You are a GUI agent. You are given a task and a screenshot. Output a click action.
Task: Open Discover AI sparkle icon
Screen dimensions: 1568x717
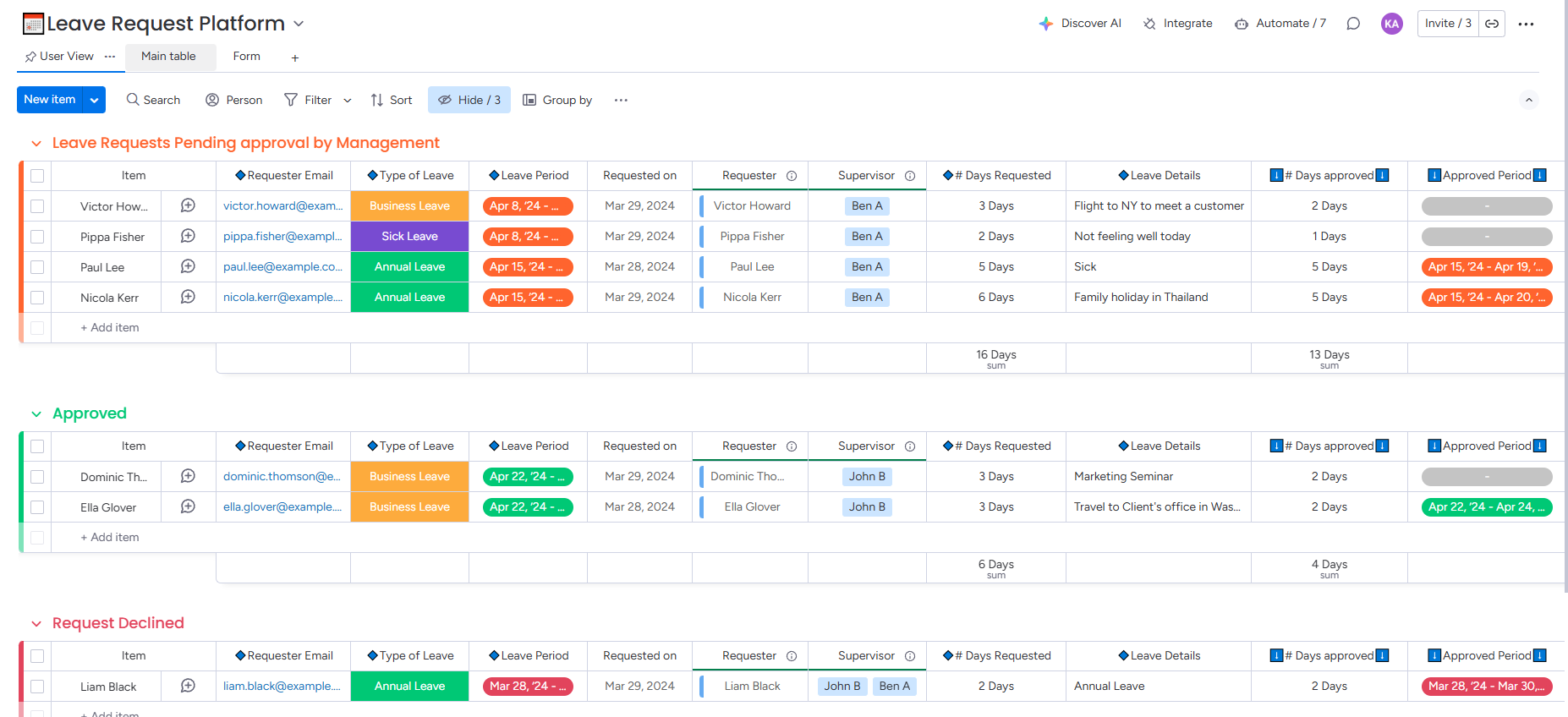click(x=1046, y=24)
